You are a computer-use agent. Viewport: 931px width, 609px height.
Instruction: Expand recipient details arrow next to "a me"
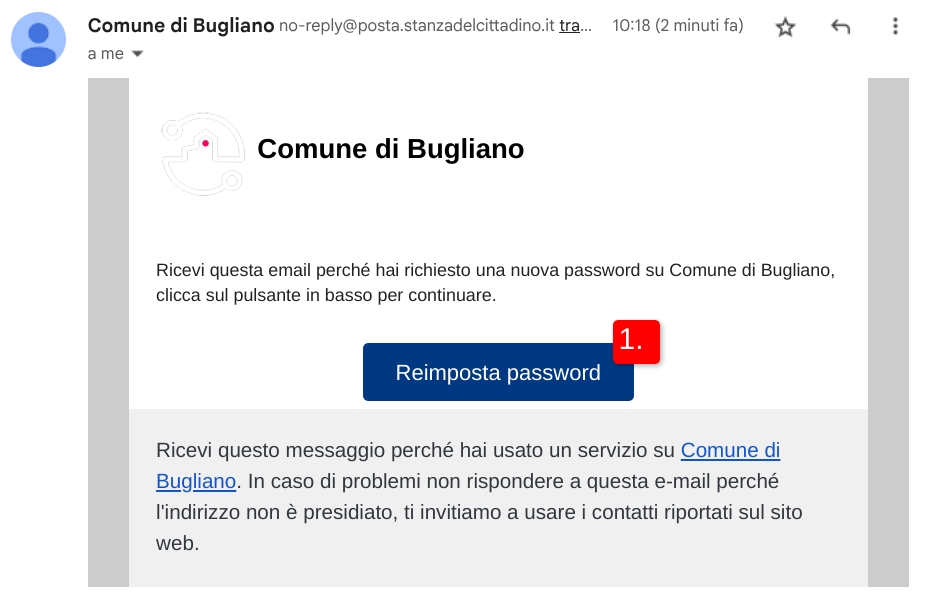pyautogui.click(x=138, y=54)
